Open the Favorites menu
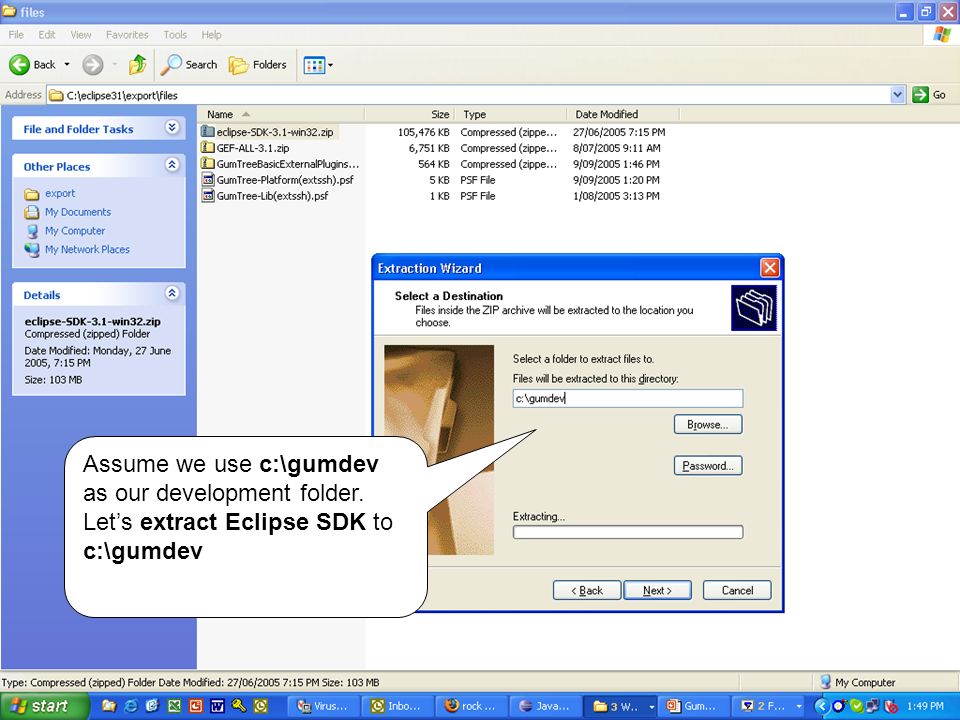This screenshot has width=960, height=720. click(127, 35)
